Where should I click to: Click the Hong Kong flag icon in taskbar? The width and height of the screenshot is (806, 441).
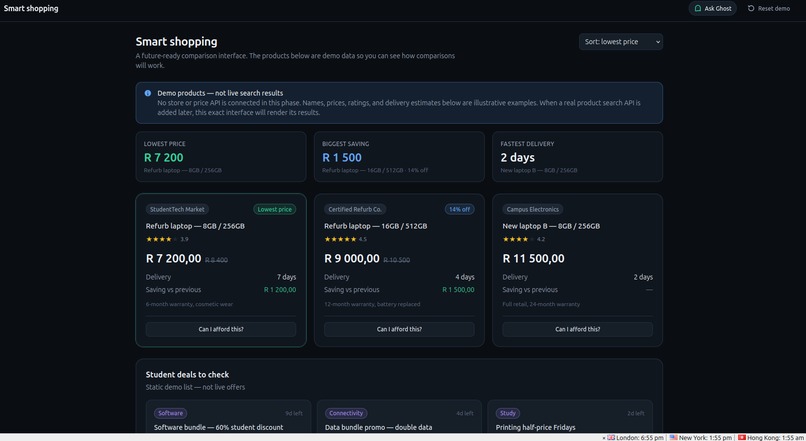coord(742,437)
